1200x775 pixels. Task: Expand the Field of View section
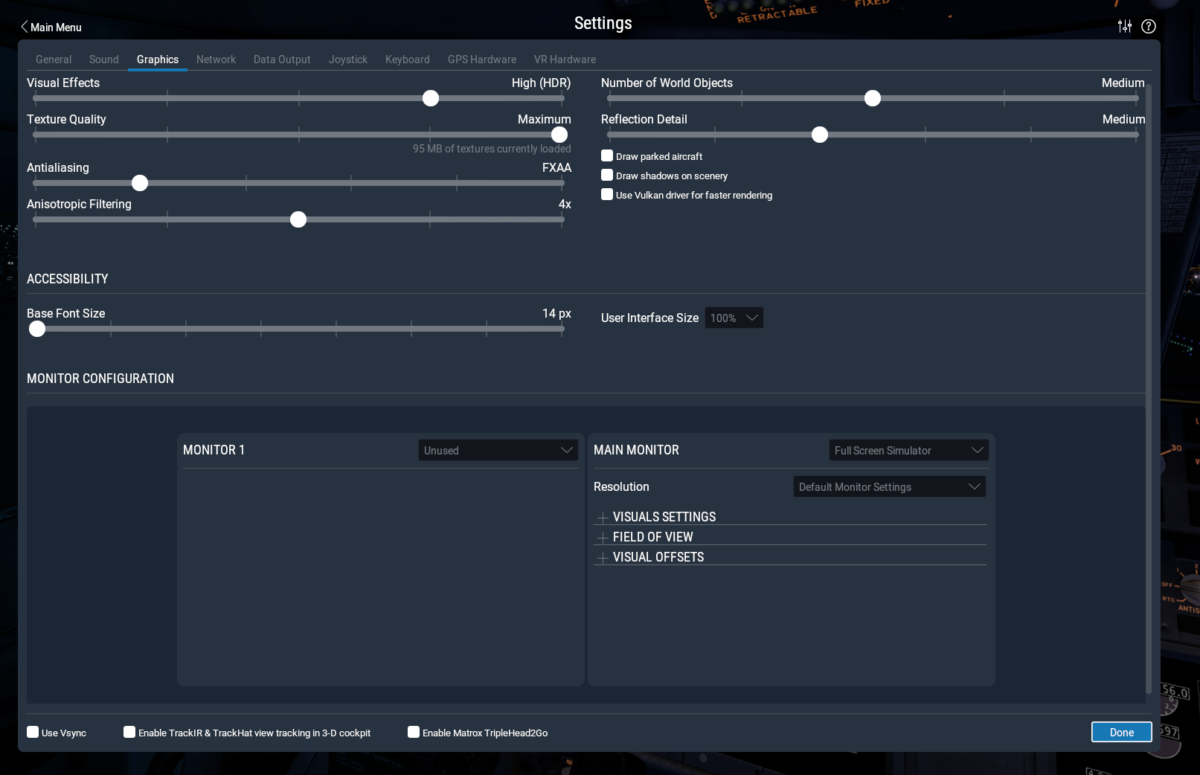click(x=601, y=537)
